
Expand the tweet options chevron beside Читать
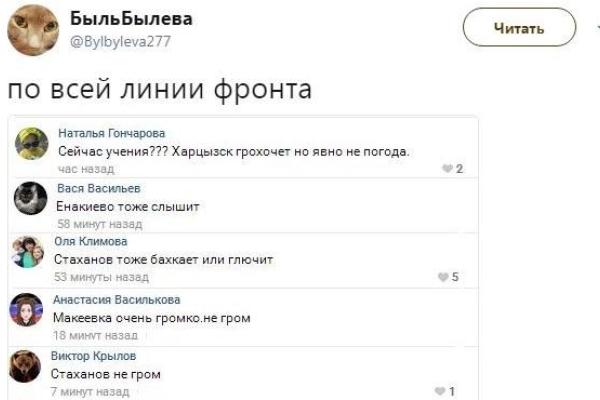(596, 29)
